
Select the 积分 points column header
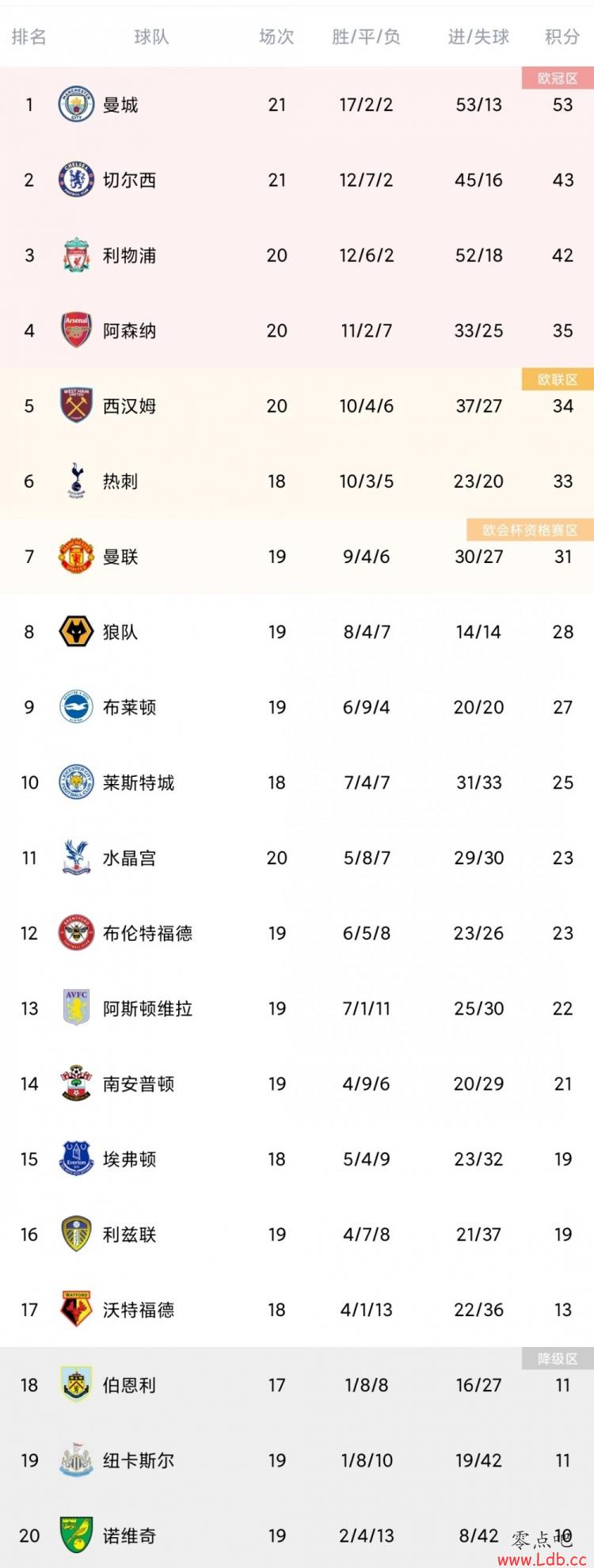point(562,36)
